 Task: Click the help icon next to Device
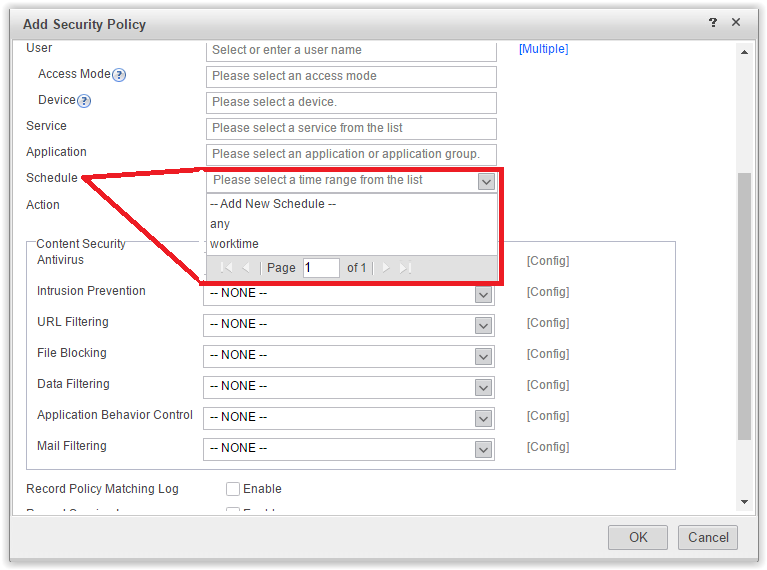pyautogui.click(x=84, y=101)
